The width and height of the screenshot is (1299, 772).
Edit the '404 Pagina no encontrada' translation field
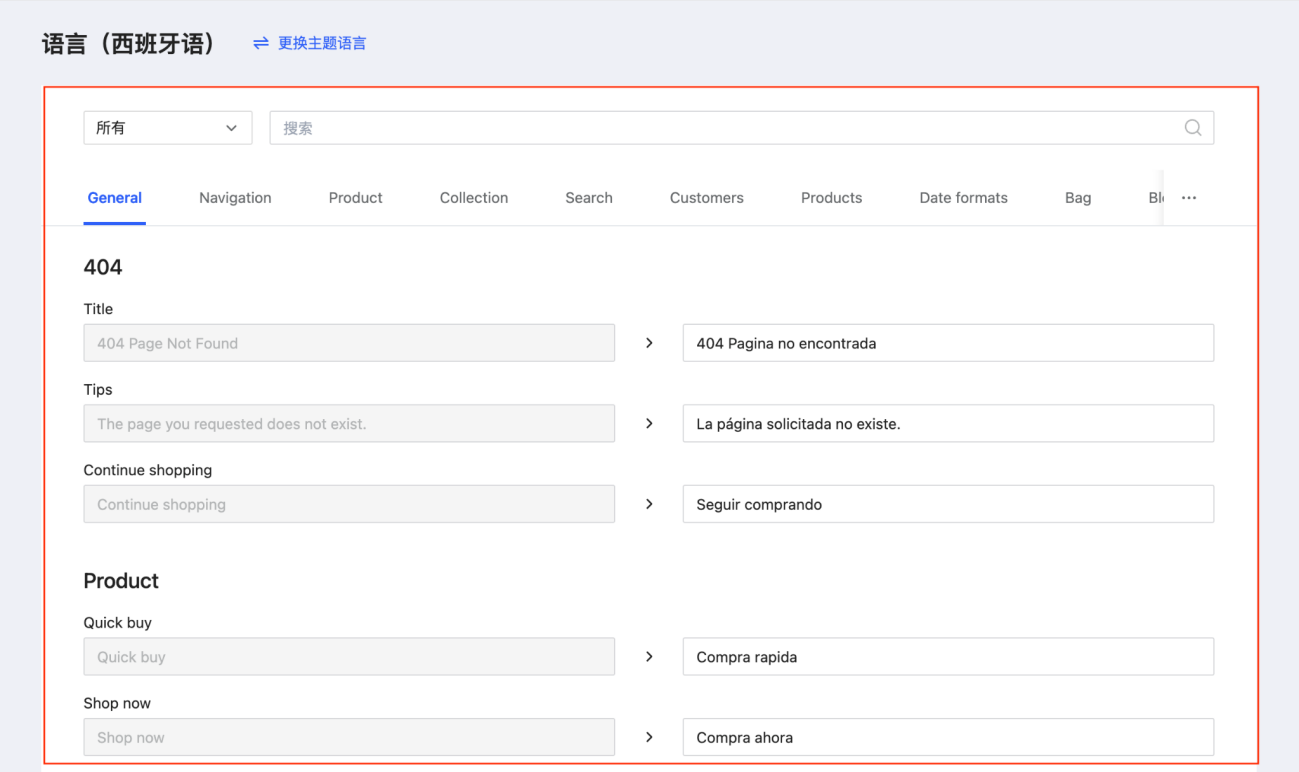(x=947, y=343)
